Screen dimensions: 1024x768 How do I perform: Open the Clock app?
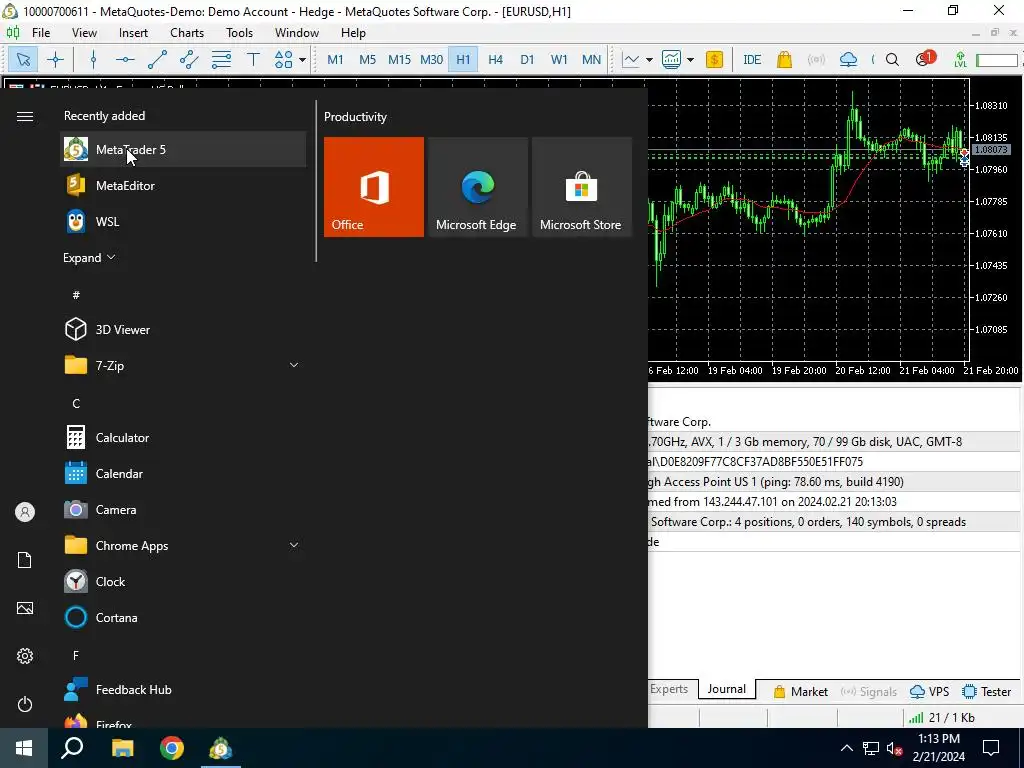point(184,581)
